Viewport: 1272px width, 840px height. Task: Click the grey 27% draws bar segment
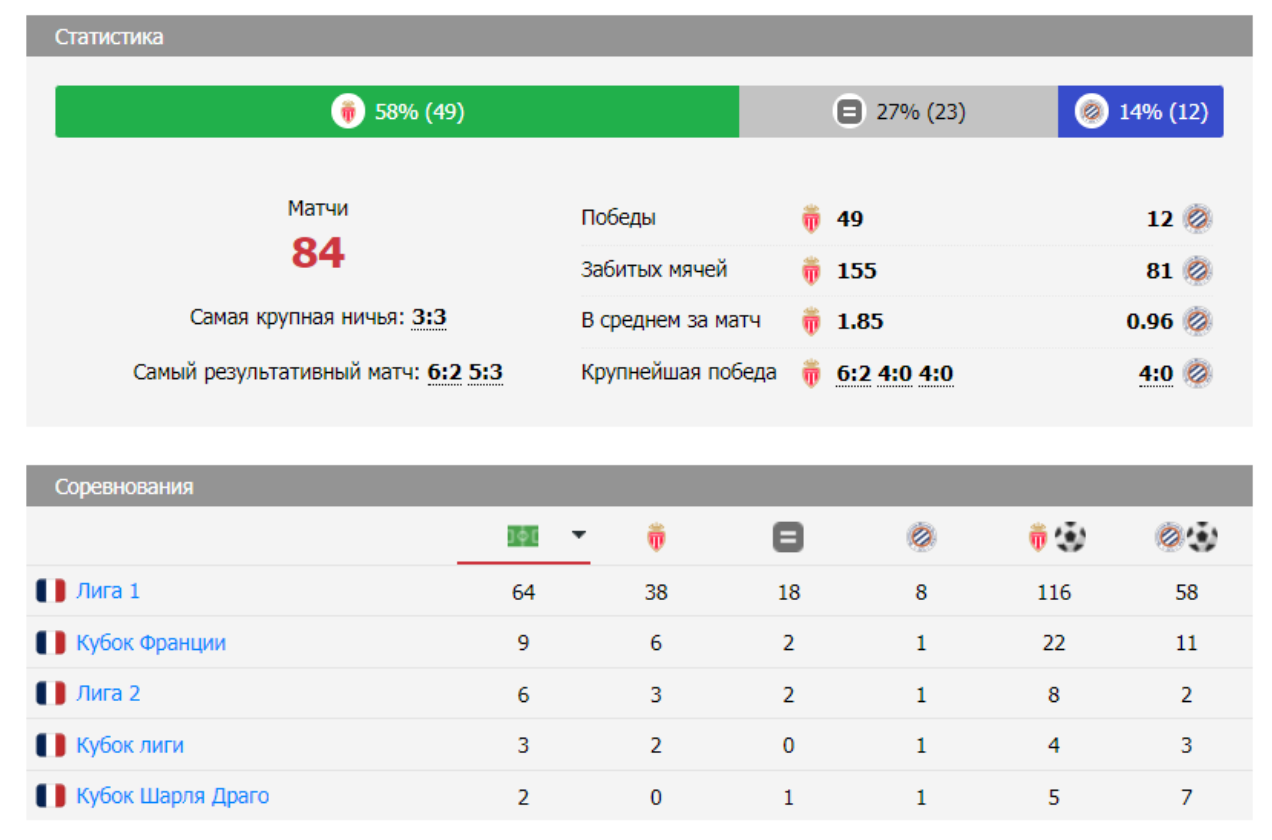click(x=898, y=112)
